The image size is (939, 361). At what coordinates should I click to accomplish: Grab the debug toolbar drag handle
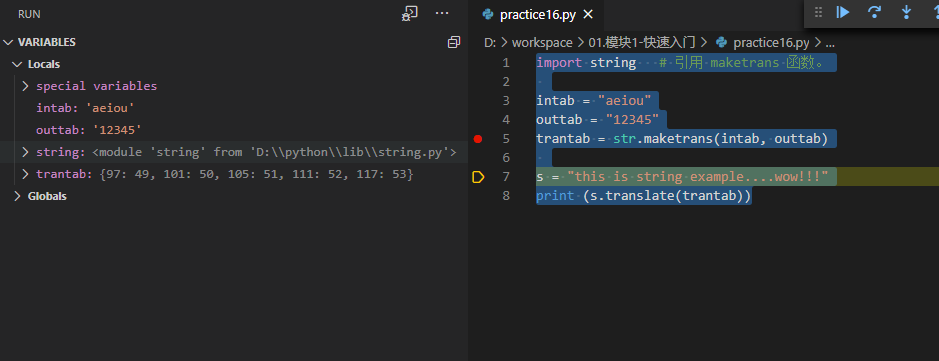pyautogui.click(x=819, y=12)
